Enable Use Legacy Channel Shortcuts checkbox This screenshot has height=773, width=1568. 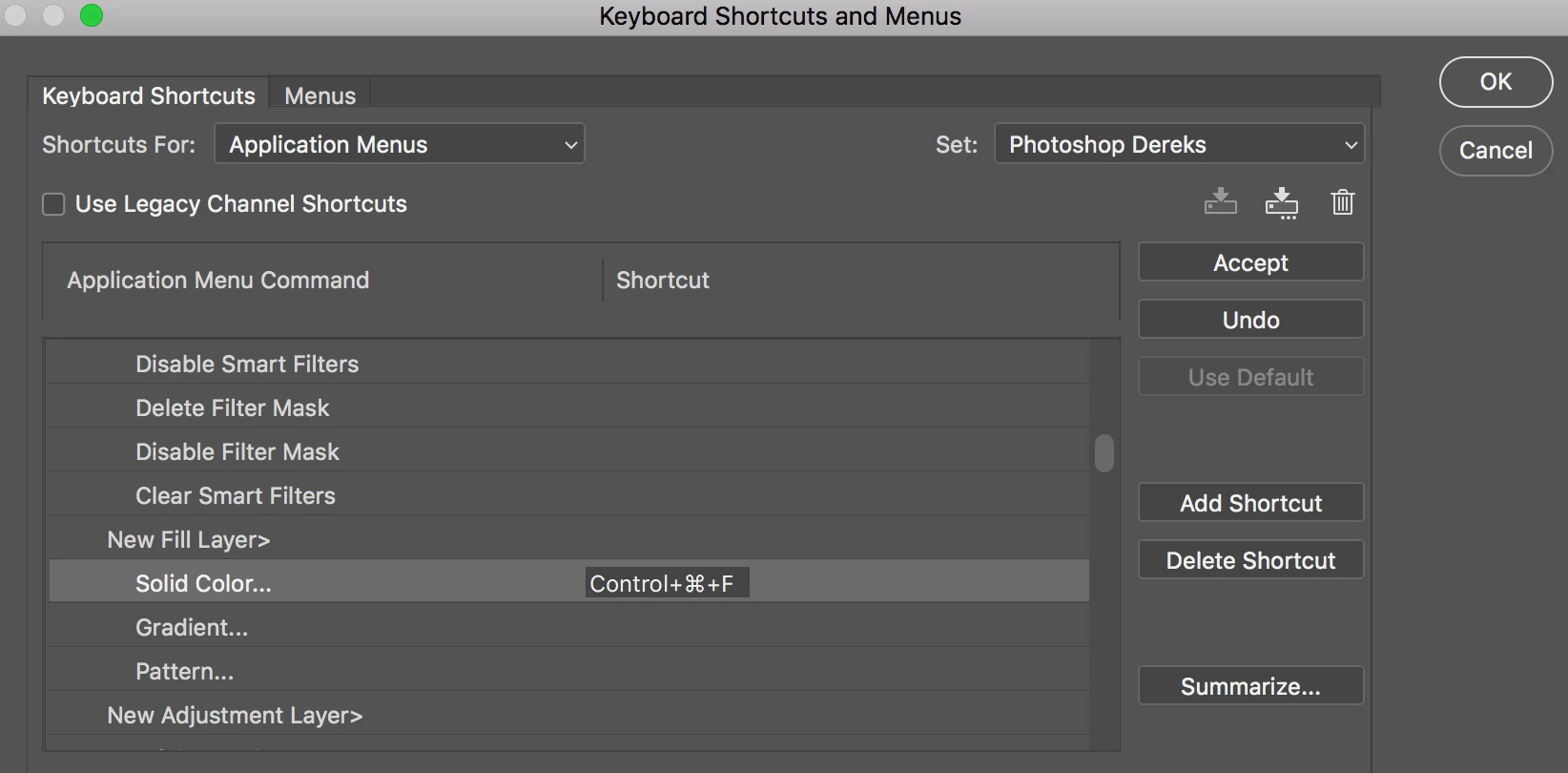coord(54,204)
